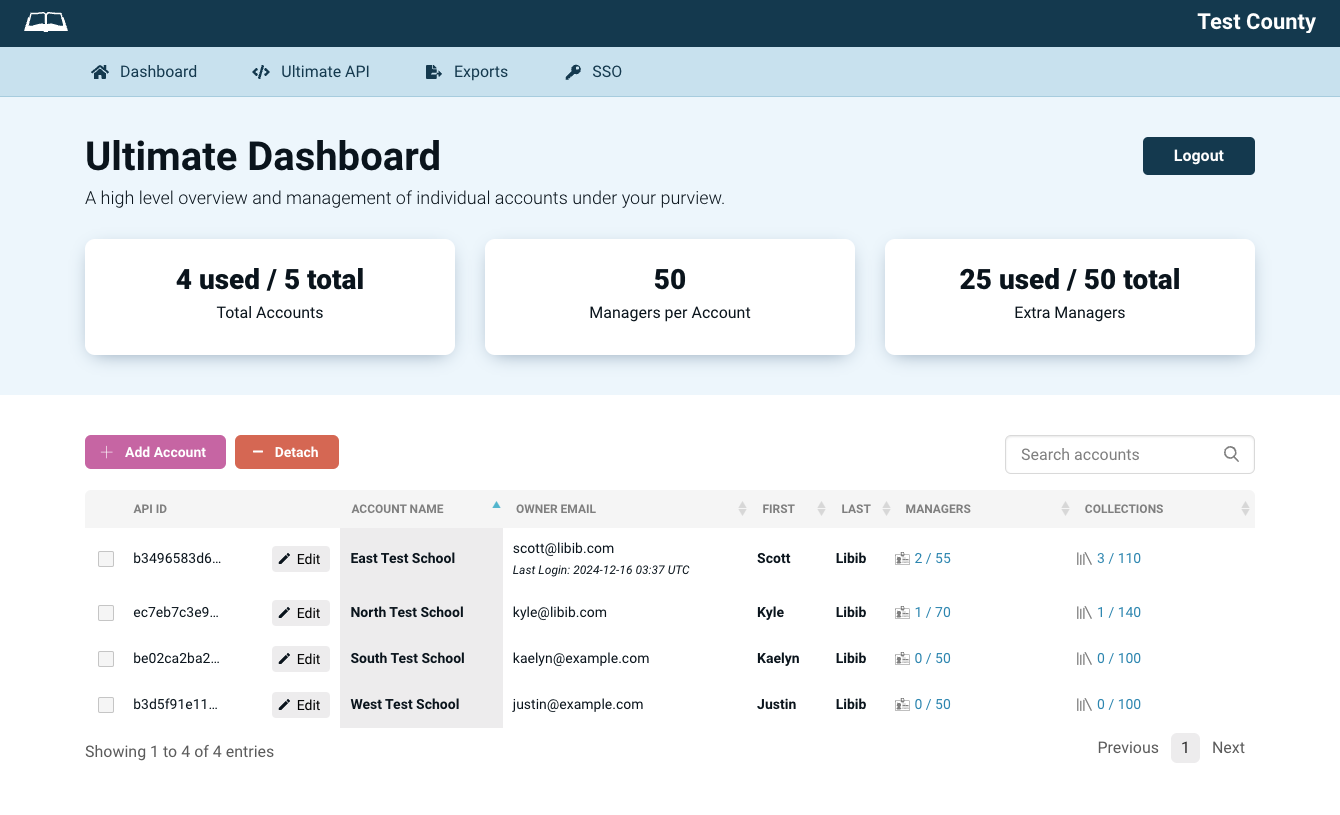Viewport: 1340px width, 815px height.
Task: Select the checkbox beside South Test School
Action: tap(106, 659)
